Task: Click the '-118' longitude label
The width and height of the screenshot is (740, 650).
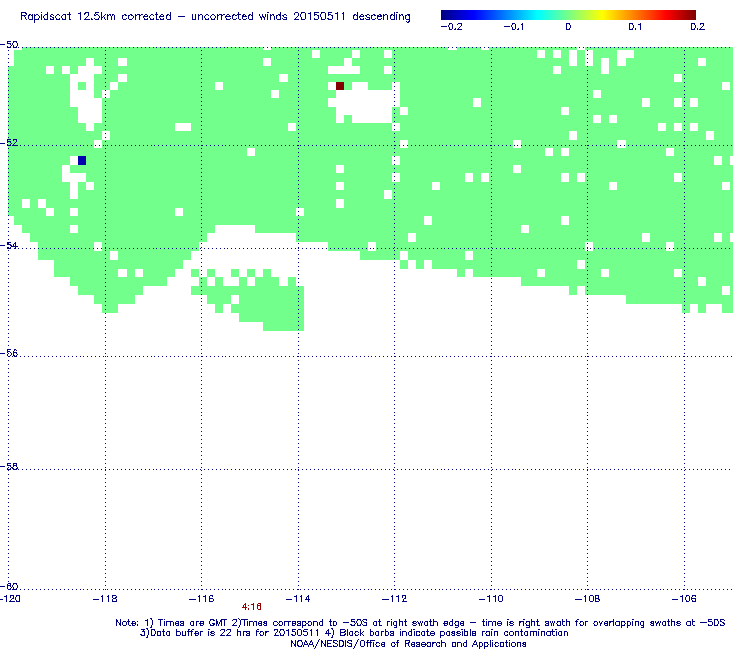Action: pyautogui.click(x=105, y=599)
